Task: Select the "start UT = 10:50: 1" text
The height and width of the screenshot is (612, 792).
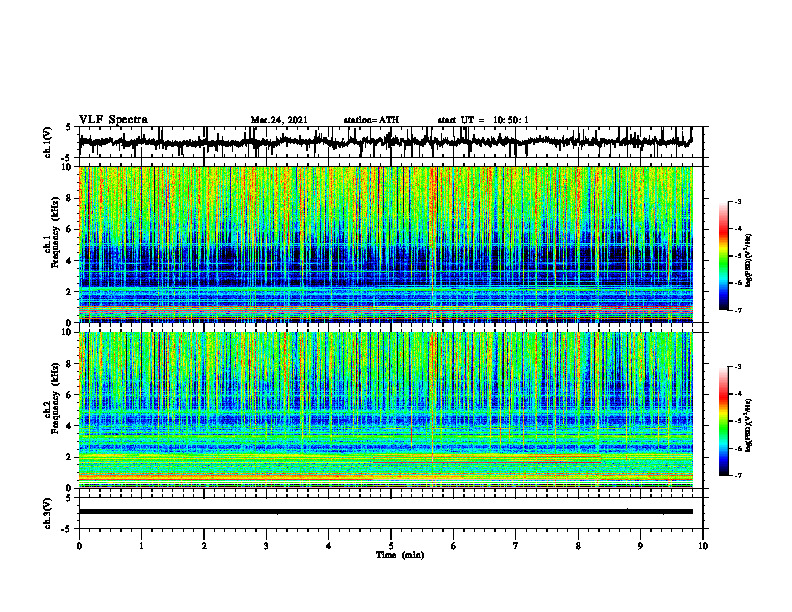Action: coord(483,120)
